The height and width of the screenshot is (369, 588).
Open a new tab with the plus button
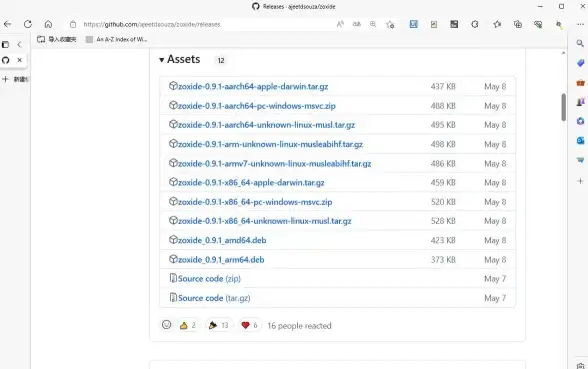[x=5, y=79]
